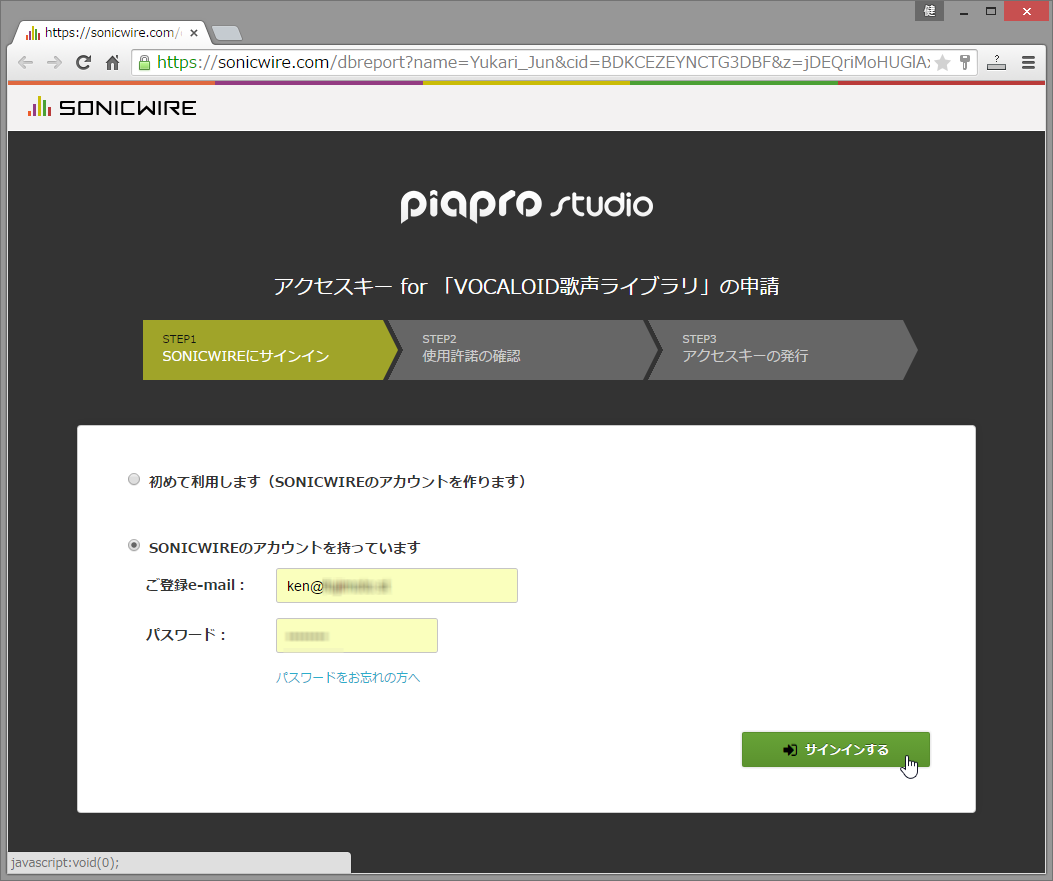This screenshot has width=1053, height=881.
Task: Open the Chrome hamburger menu
Action: (1028, 62)
